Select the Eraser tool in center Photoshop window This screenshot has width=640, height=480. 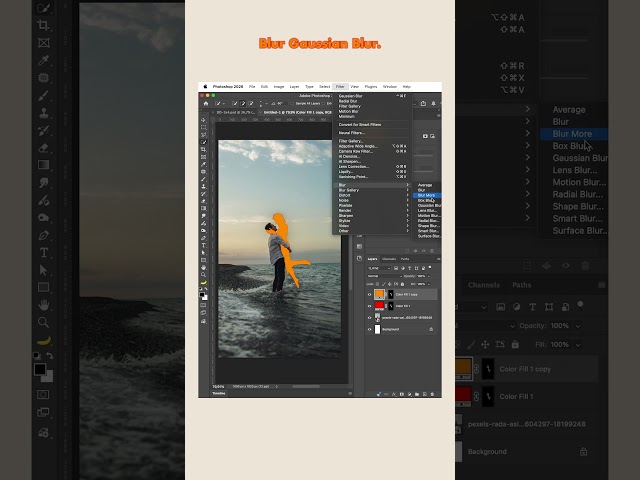[x=204, y=201]
